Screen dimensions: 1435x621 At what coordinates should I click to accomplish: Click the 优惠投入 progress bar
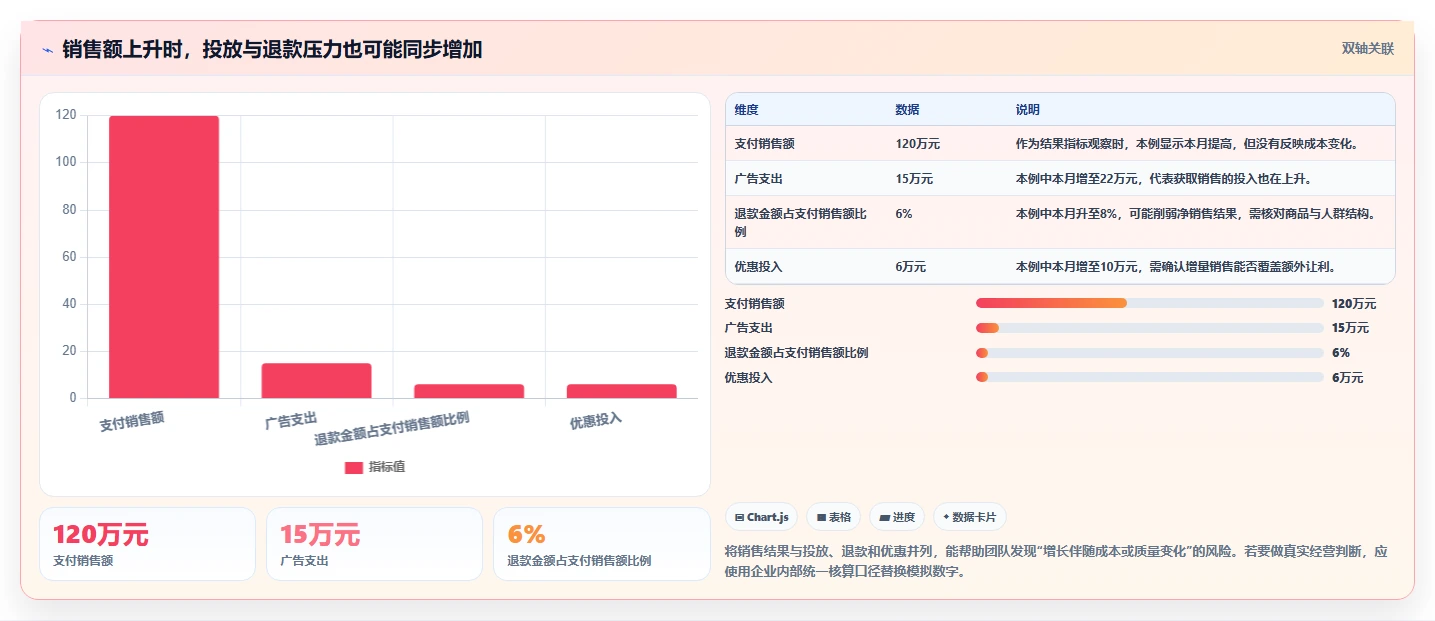click(1150, 377)
